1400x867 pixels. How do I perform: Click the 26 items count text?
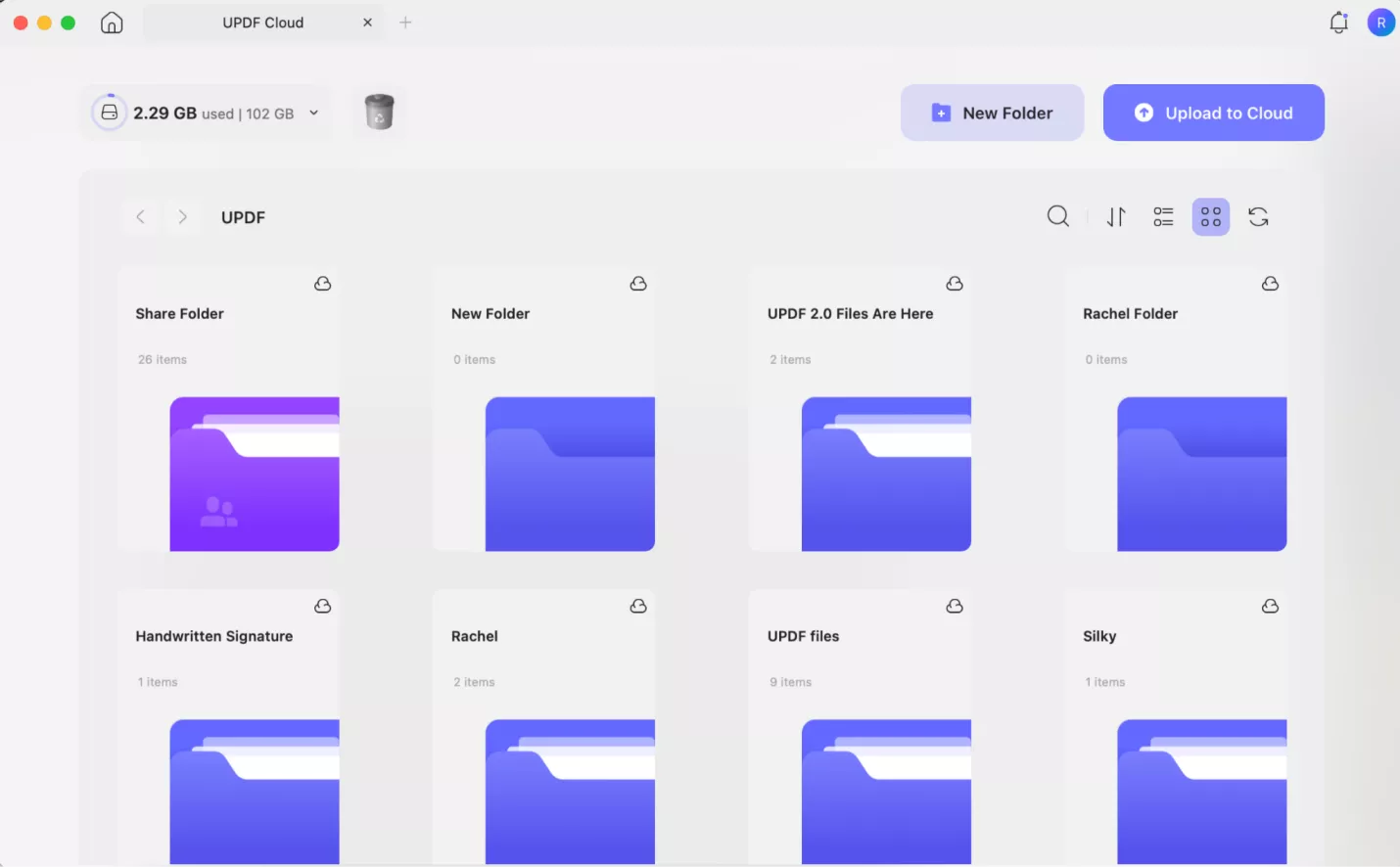pos(163,360)
